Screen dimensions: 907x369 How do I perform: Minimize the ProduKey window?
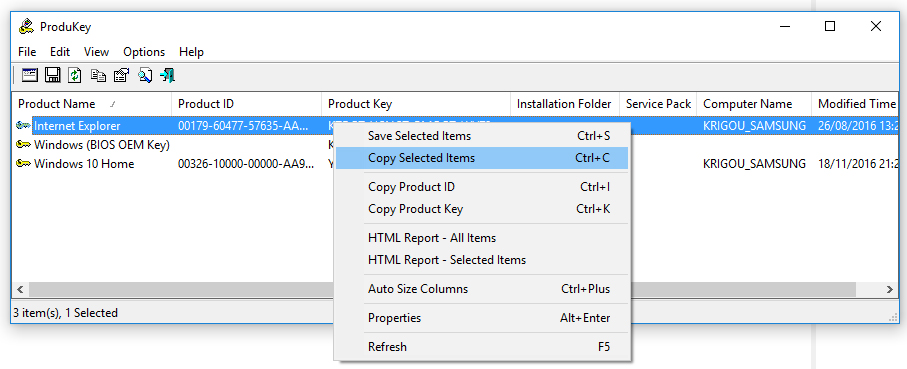click(x=785, y=26)
